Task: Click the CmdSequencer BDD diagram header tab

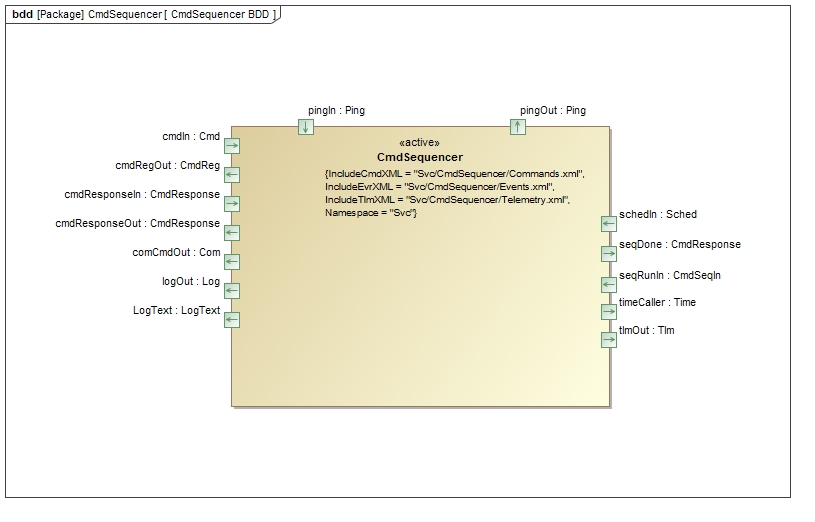Action: click(144, 14)
